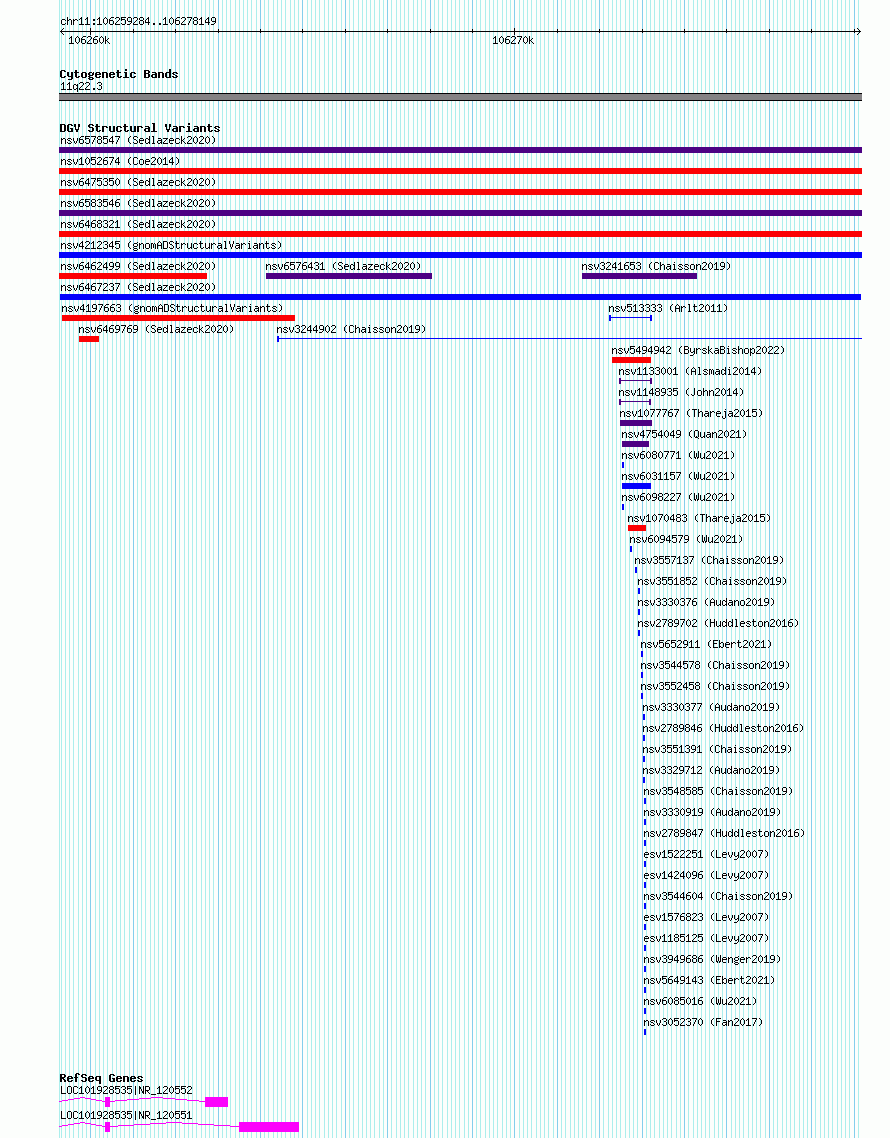Select the nsv6094579 (Wu2021) label
Image resolution: width=890 pixels, height=1138 pixels.
(x=686, y=540)
